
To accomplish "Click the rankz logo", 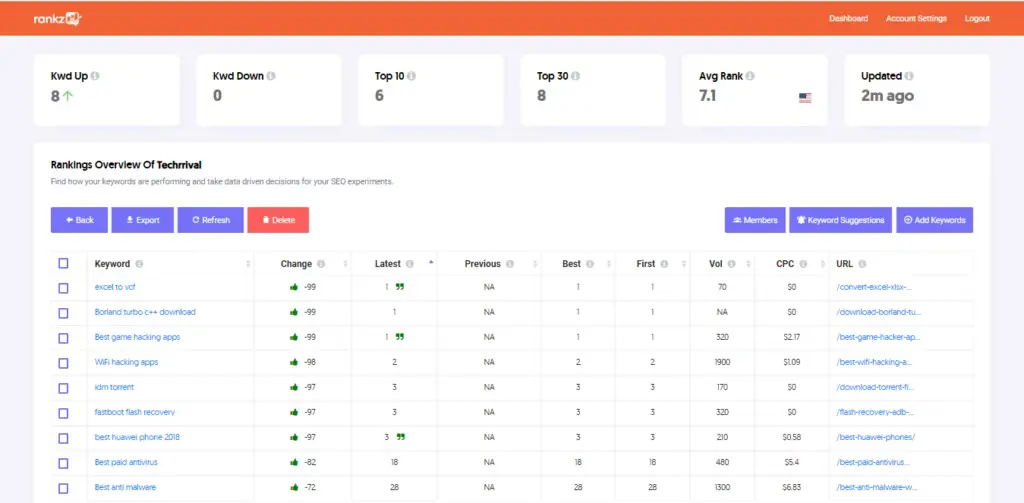I will tap(57, 19).
